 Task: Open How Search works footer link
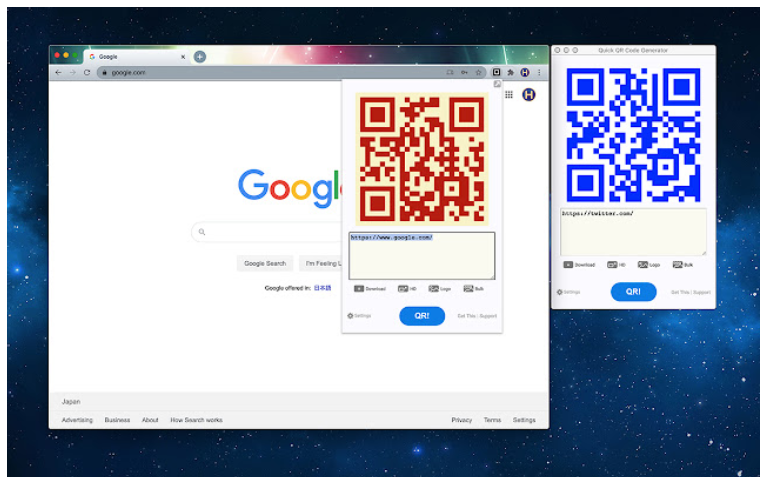pos(196,420)
